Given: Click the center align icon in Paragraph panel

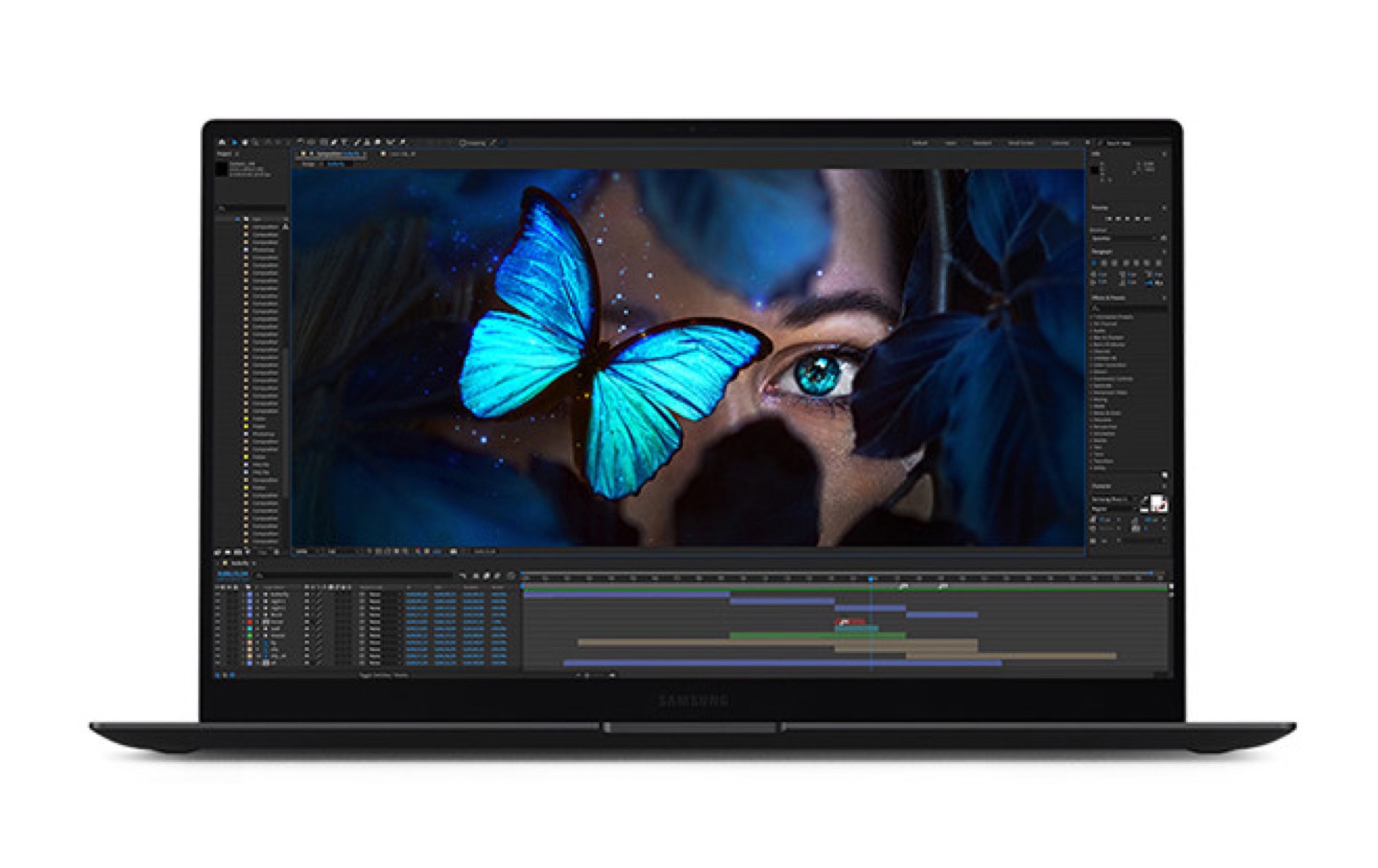Looking at the screenshot, I should coord(1104,262).
